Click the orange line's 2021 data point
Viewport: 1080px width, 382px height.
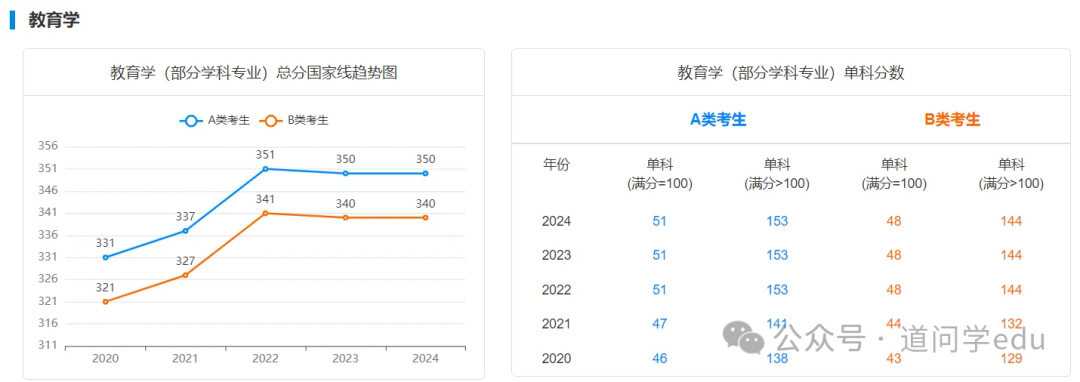click(x=185, y=275)
